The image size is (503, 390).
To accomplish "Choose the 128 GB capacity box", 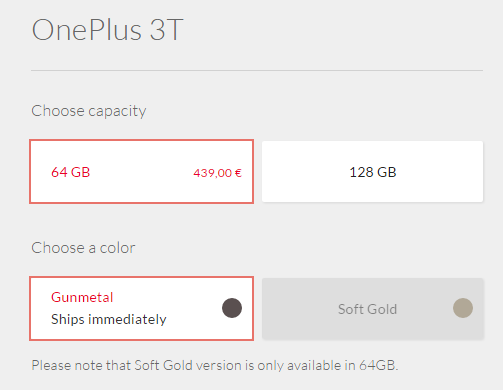I will pos(372,172).
